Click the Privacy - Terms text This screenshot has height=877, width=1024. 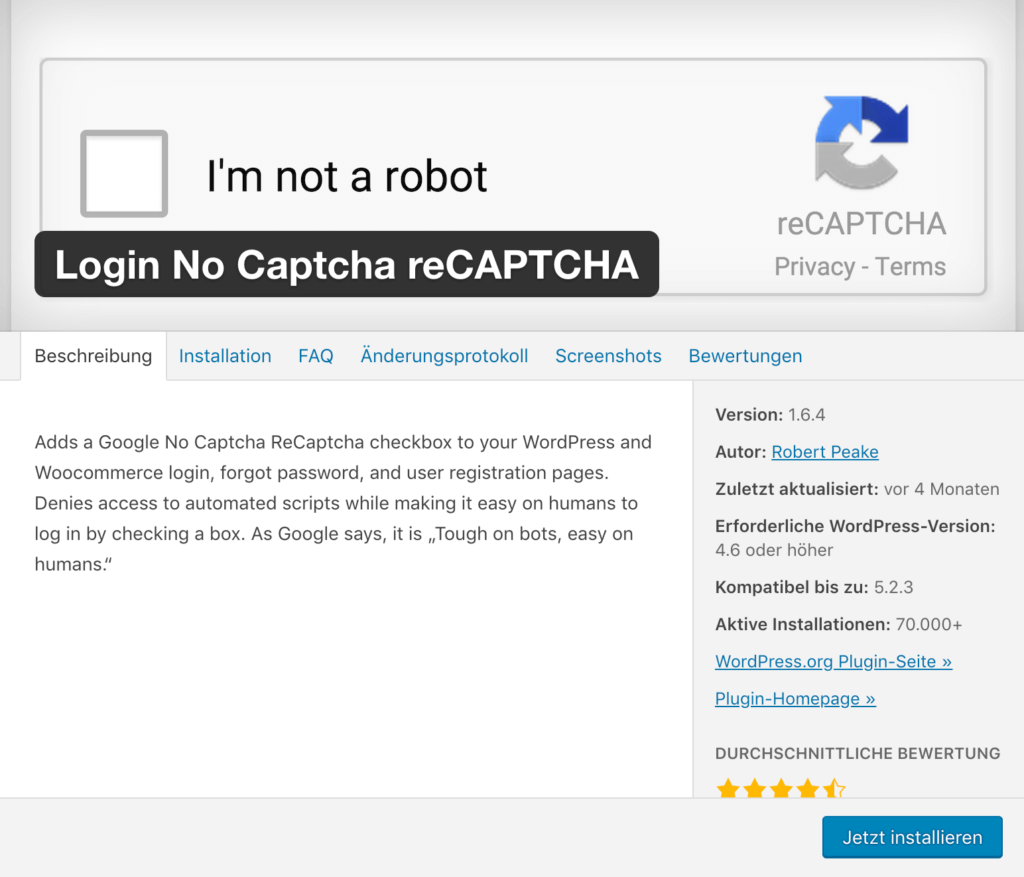860,266
